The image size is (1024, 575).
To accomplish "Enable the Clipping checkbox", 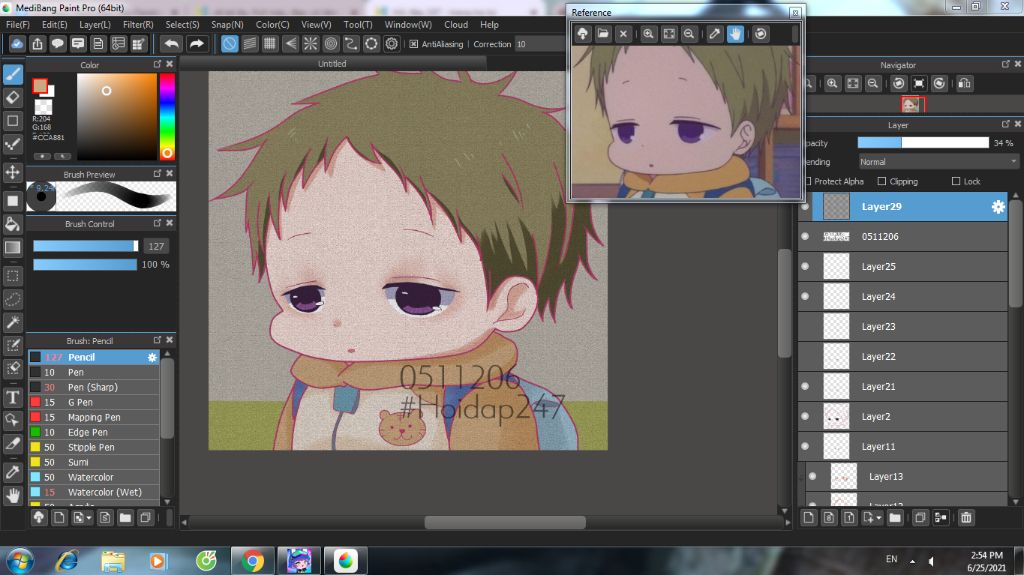I will [882, 181].
